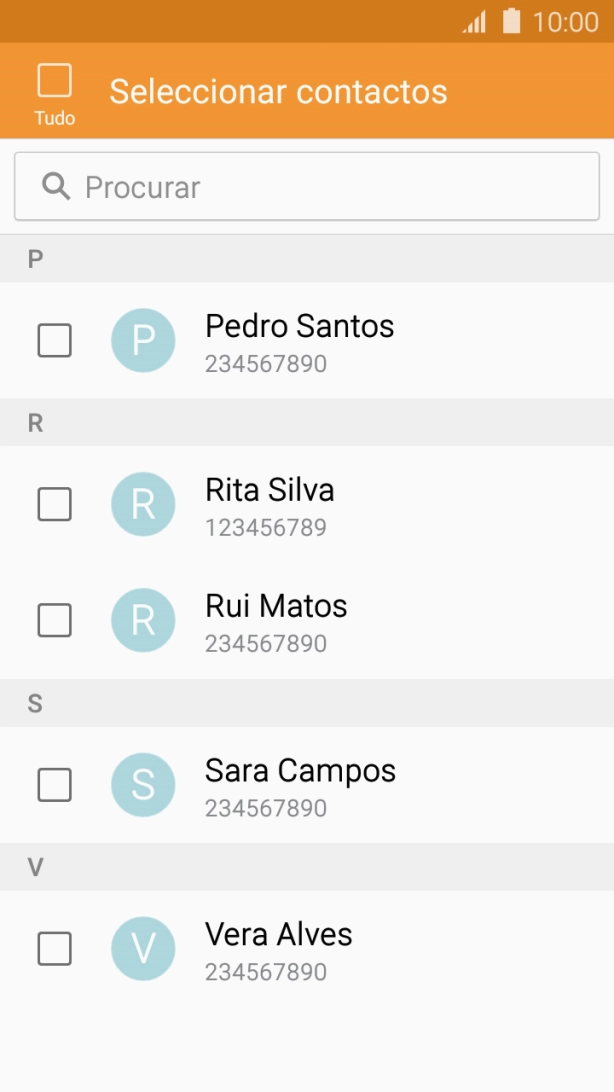Tap the P section header
The image size is (614, 1092).
35,259
